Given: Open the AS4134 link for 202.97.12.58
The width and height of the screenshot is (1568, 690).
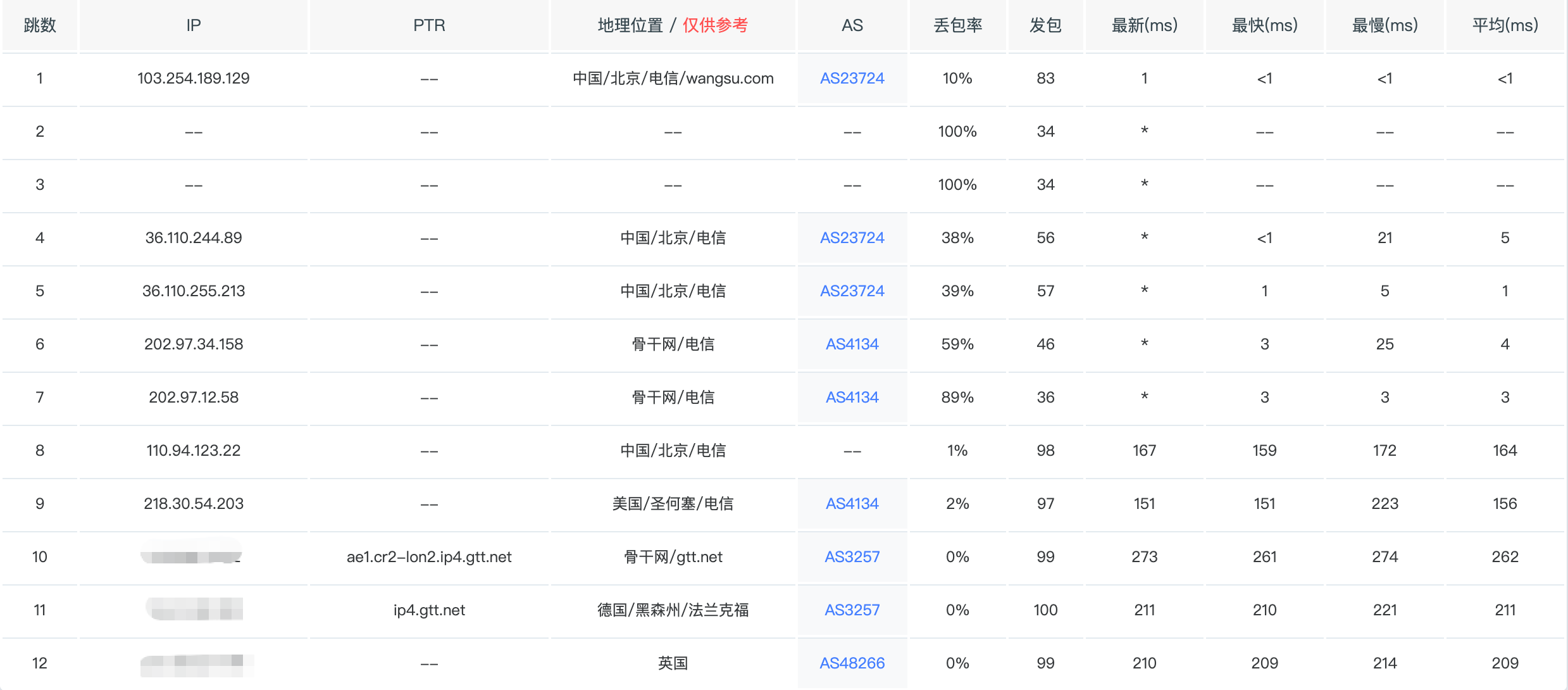Looking at the screenshot, I should [x=852, y=398].
